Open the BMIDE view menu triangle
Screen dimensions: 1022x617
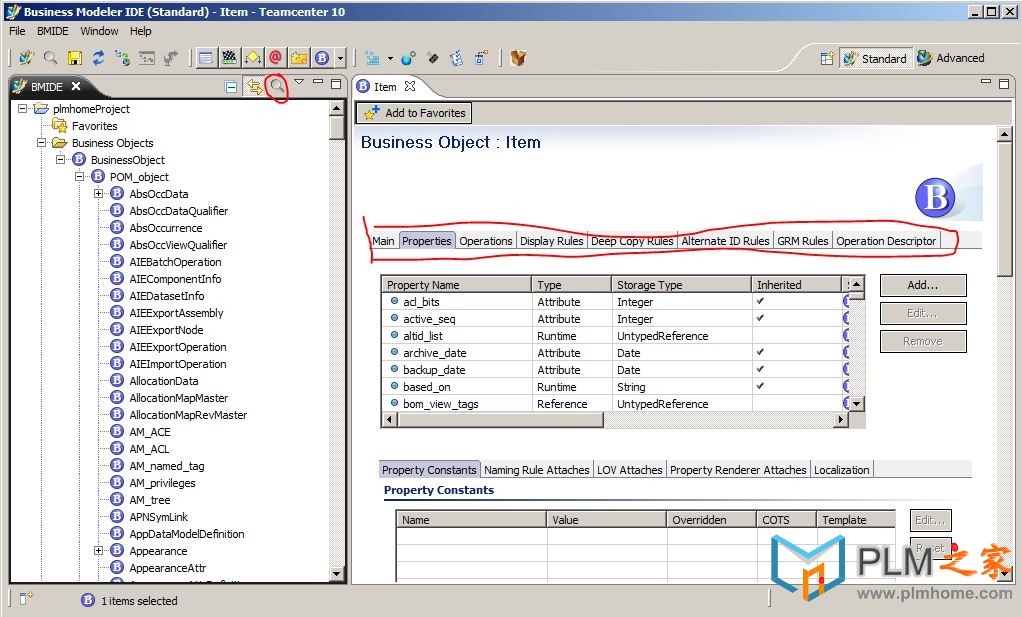299,81
